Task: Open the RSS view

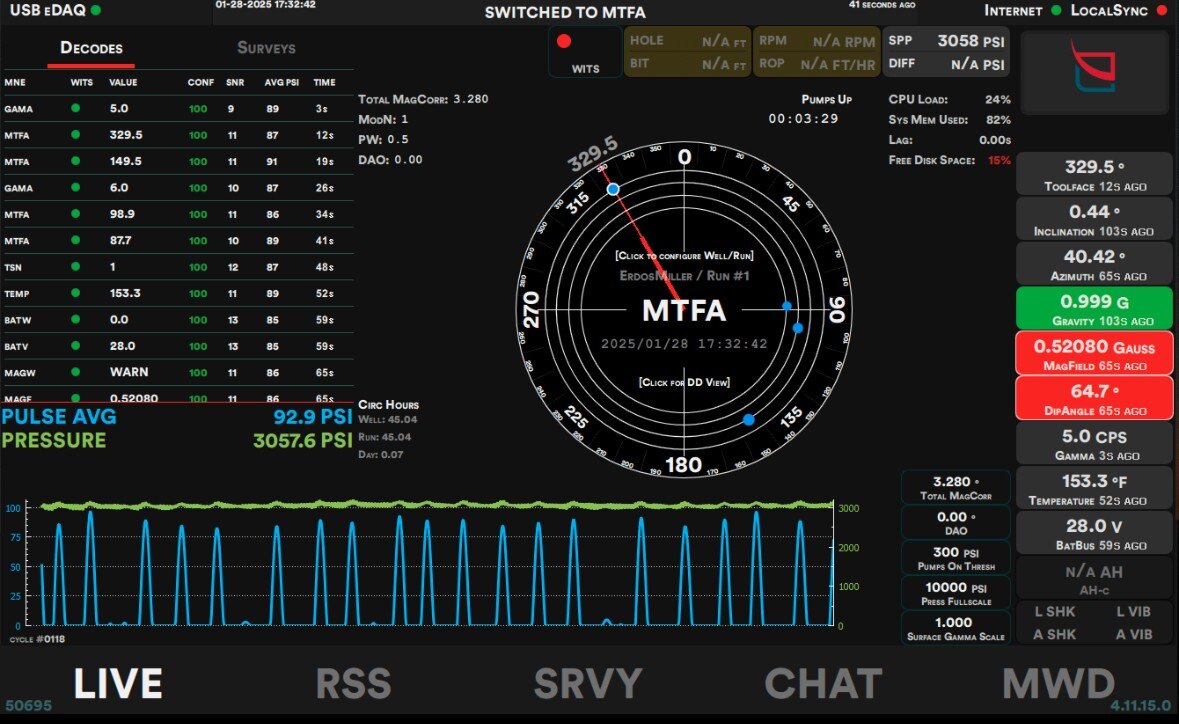Action: point(353,683)
